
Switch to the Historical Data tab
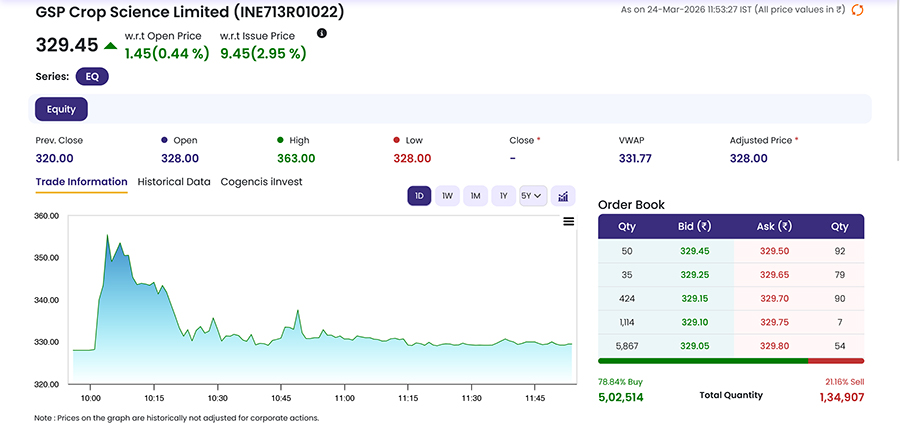coord(174,182)
